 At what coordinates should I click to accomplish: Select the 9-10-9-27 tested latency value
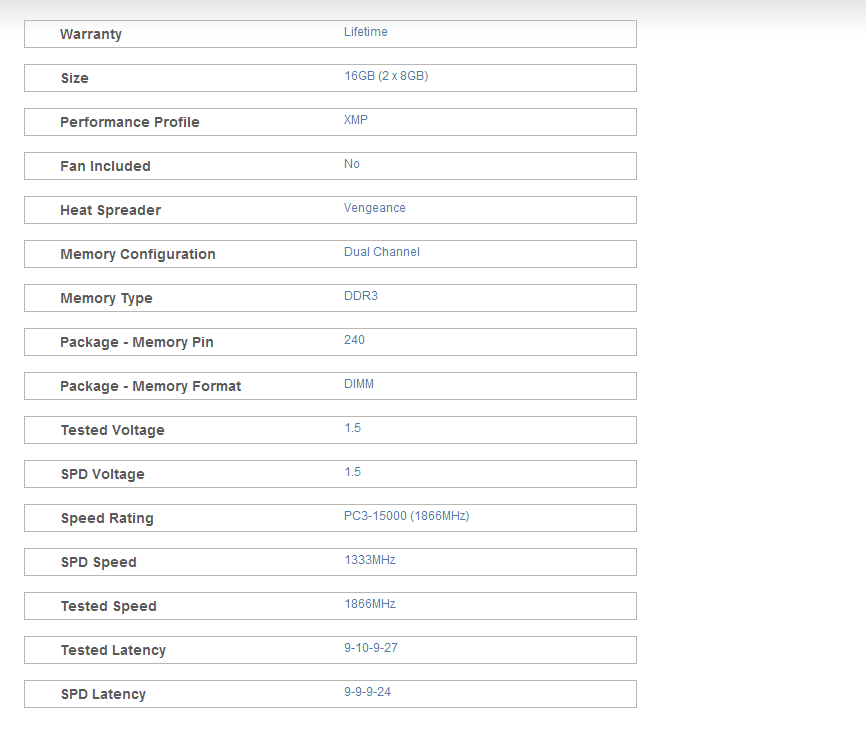[371, 648]
